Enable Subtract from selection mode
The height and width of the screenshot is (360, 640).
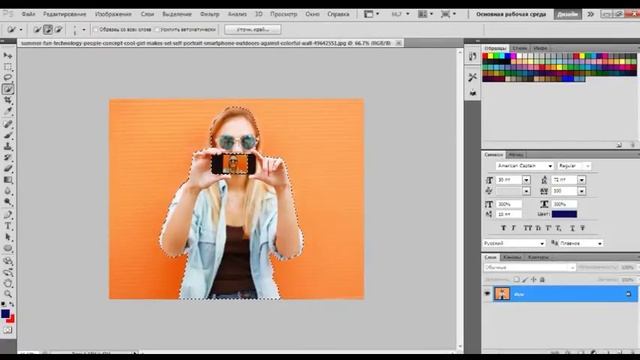58,29
